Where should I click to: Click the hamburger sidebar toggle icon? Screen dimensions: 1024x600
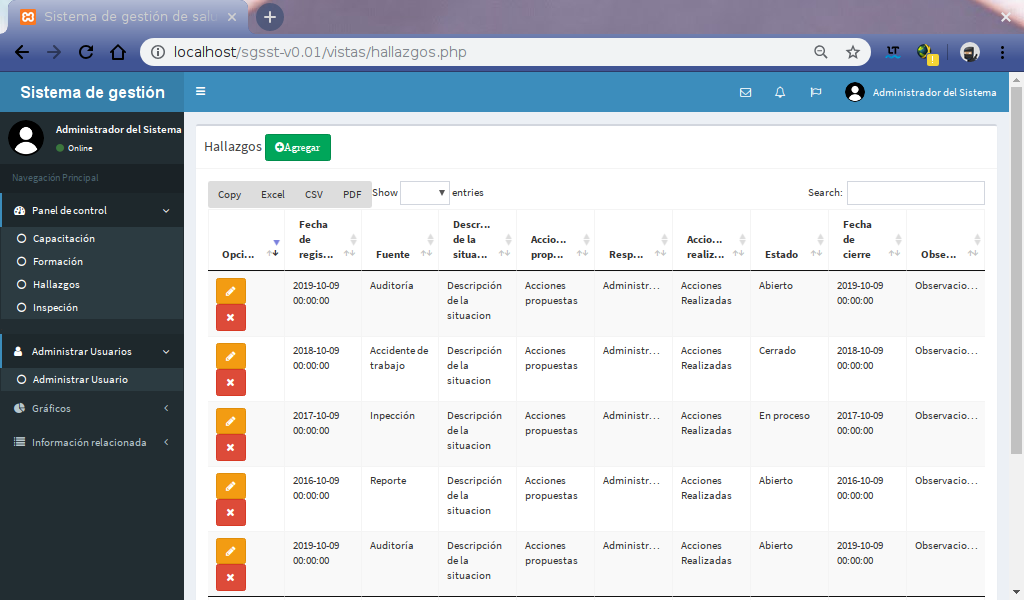[x=201, y=91]
